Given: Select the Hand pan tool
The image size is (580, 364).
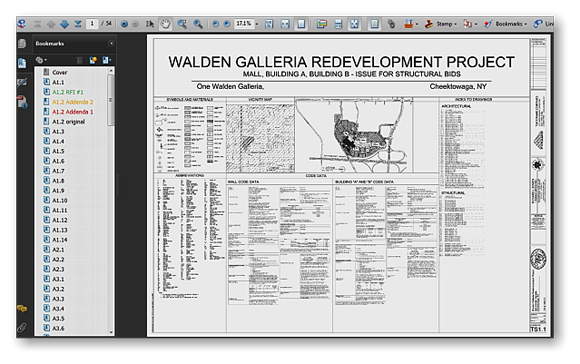Looking at the screenshot, I should 165,24.
